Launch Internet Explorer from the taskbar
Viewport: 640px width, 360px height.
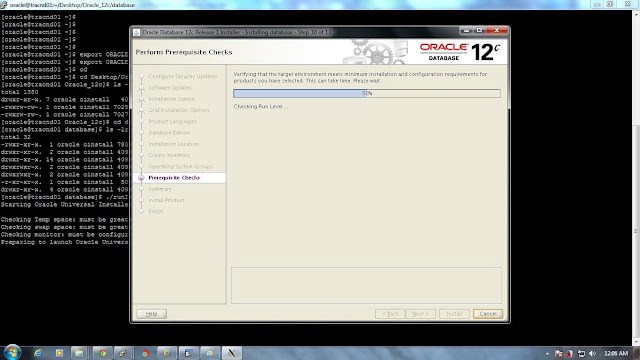(38, 353)
